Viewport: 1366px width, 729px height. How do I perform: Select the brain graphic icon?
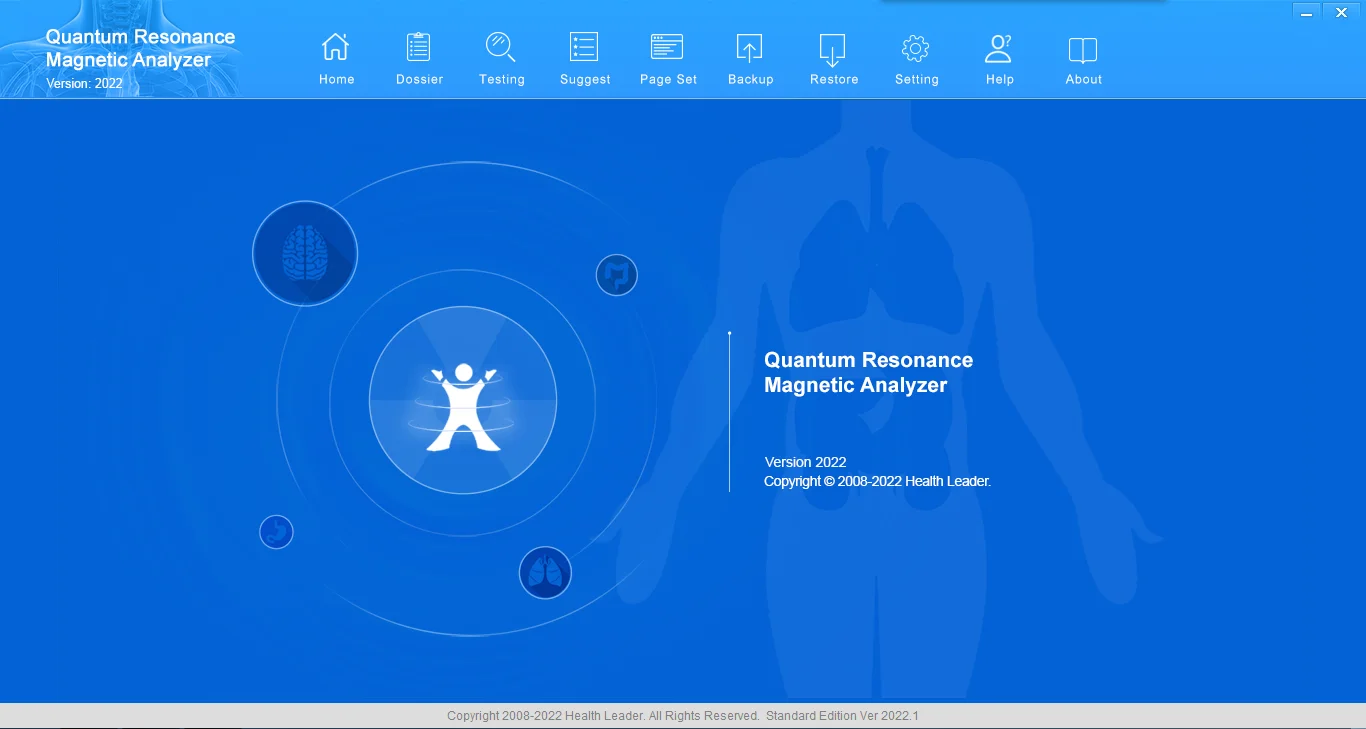tap(304, 252)
